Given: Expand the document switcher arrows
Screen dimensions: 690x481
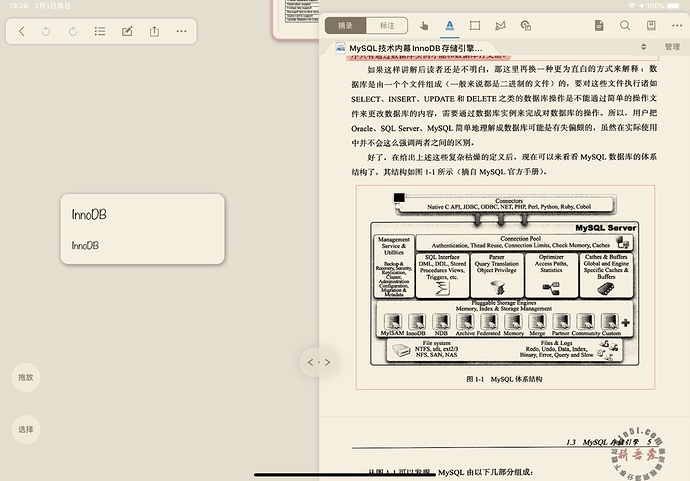Looking at the screenshot, I should coord(643,47).
